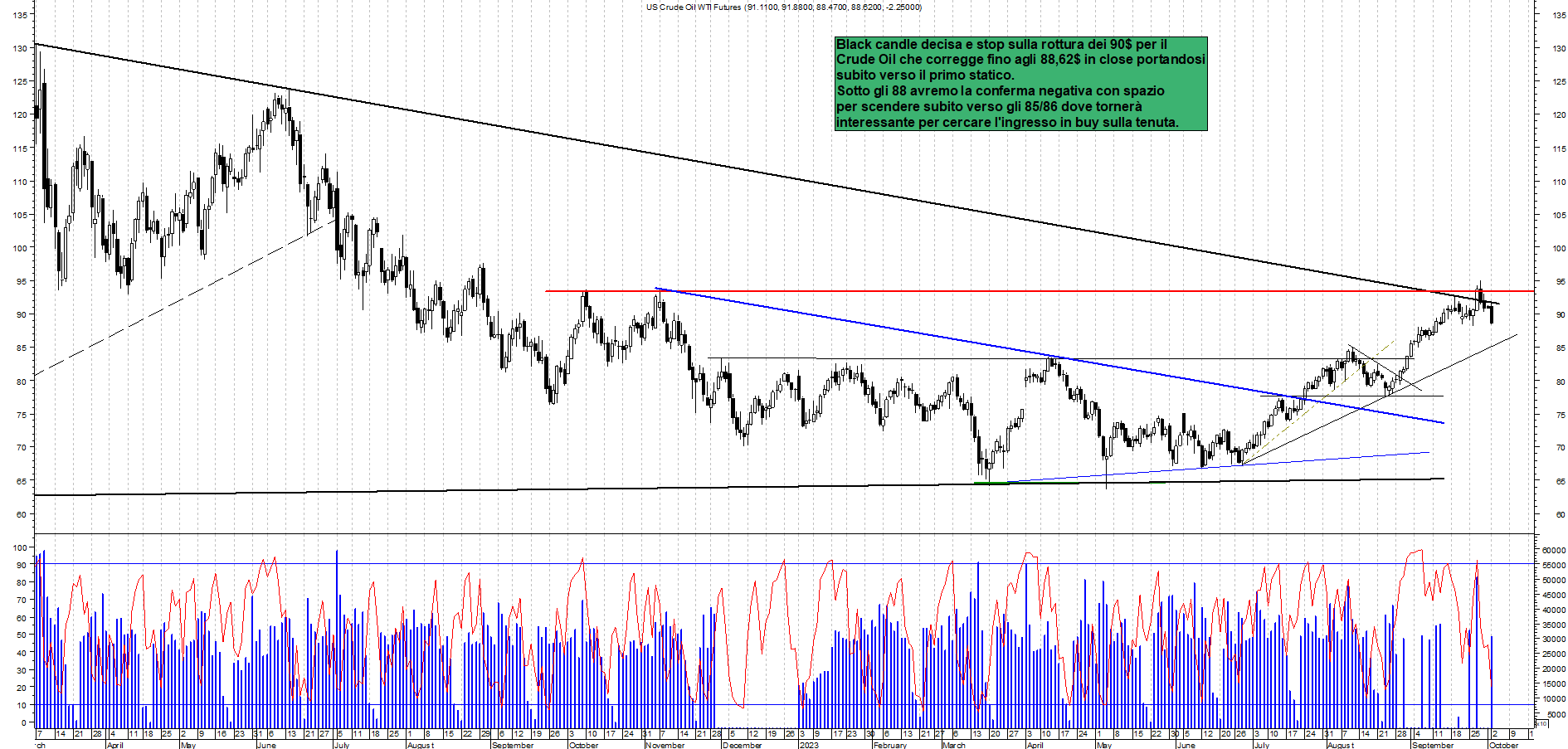1568x749 pixels.
Task: Click the 60000 volume scale label
Action: coord(1554,550)
